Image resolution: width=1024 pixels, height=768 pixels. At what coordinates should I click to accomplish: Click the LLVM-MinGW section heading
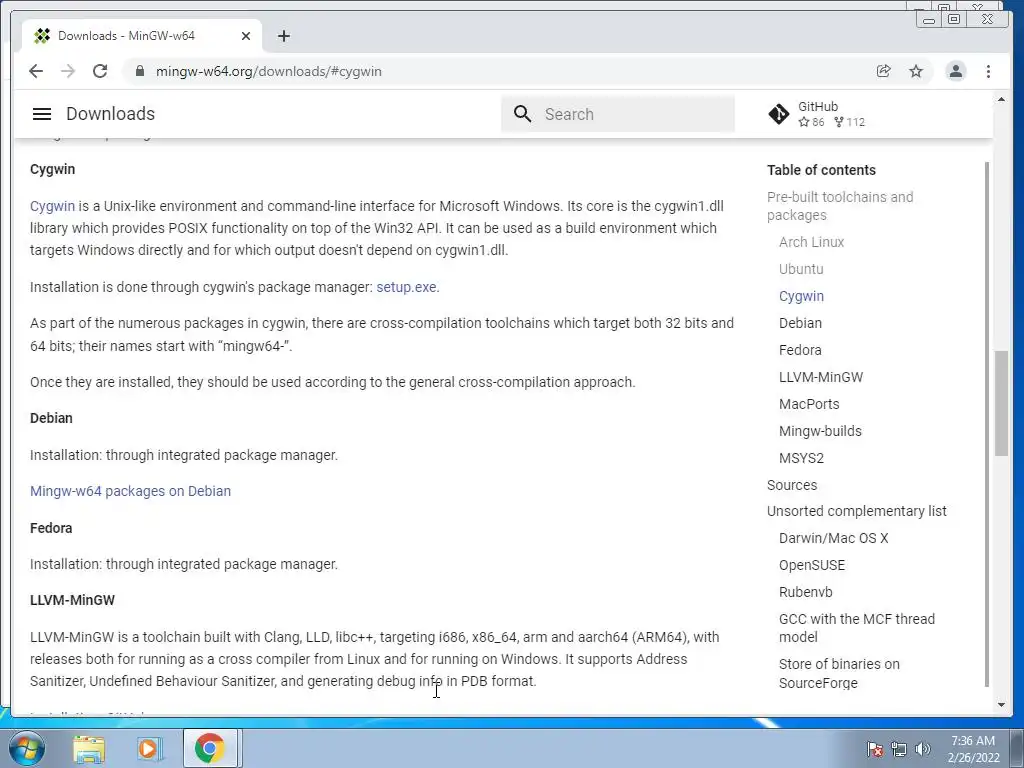tap(72, 600)
